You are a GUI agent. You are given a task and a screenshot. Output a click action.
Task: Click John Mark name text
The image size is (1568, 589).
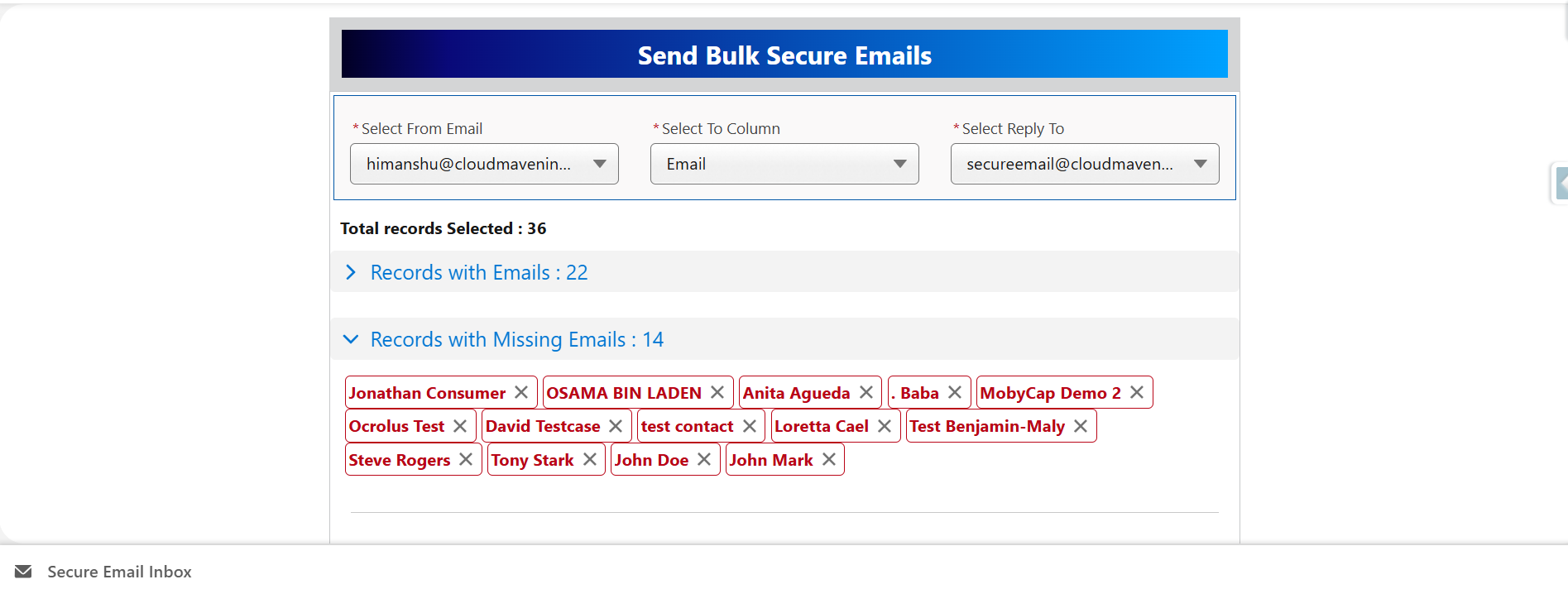point(771,460)
